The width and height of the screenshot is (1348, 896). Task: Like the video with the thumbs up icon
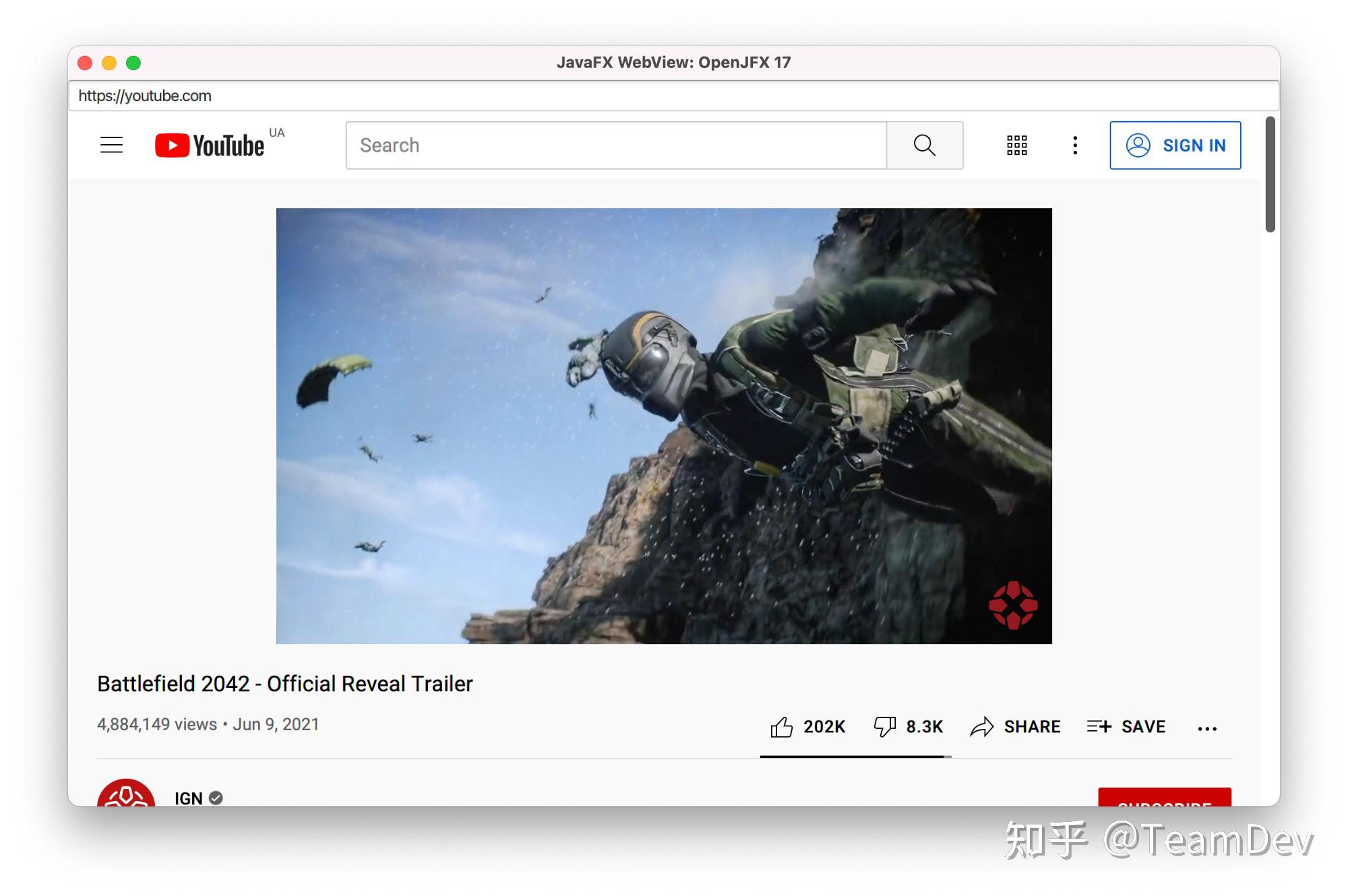(783, 726)
